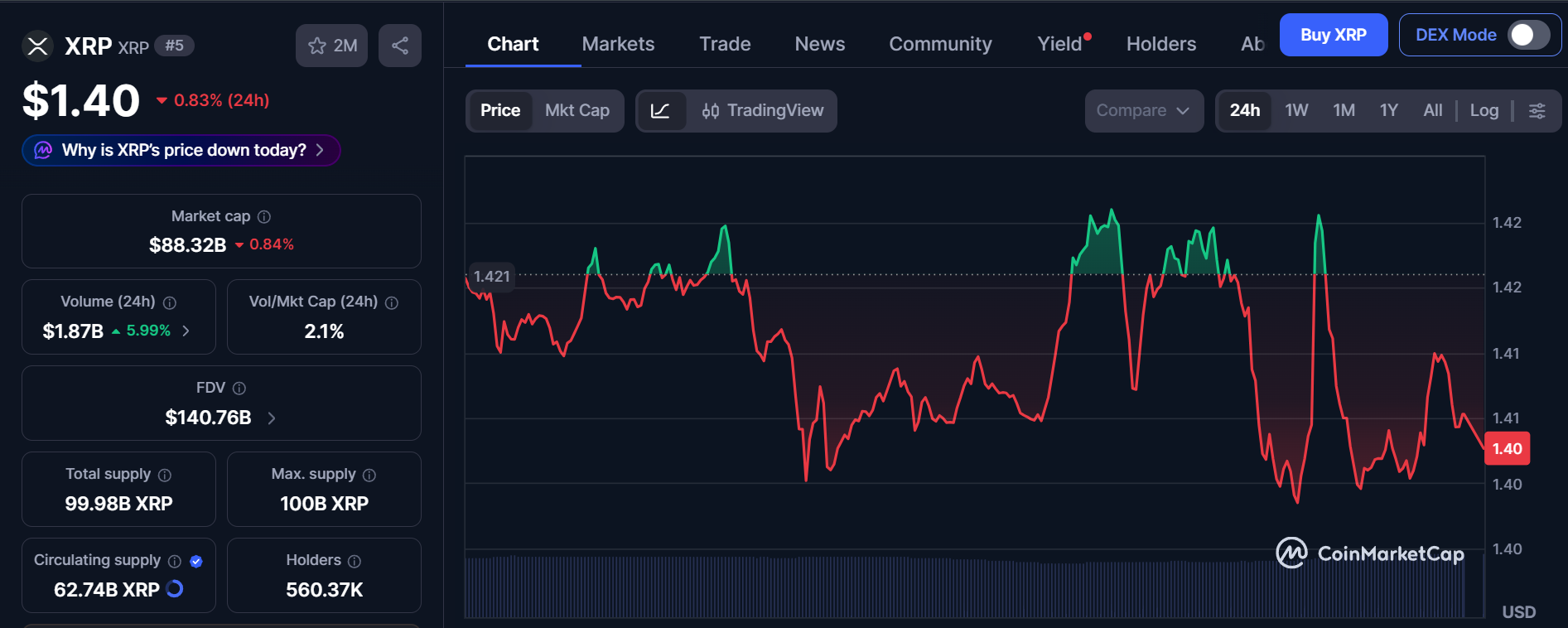Open the Compare dropdown

1144,111
